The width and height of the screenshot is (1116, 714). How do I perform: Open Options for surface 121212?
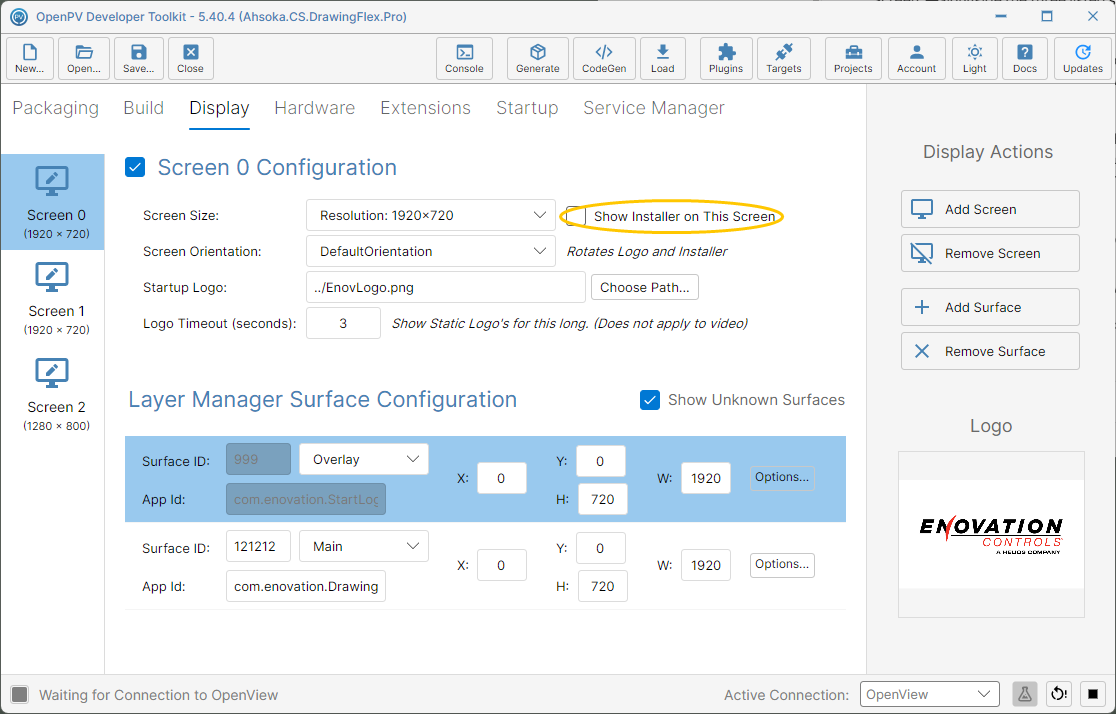tap(782, 564)
